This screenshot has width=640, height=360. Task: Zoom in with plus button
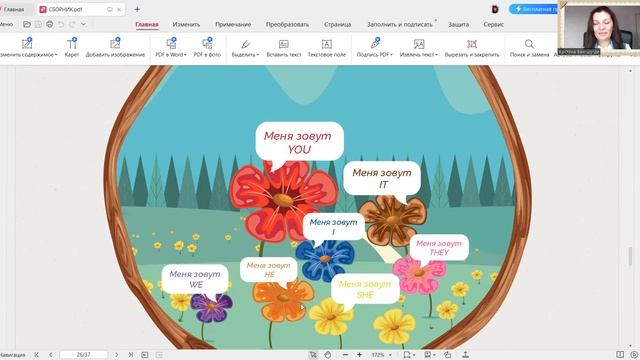360,355
